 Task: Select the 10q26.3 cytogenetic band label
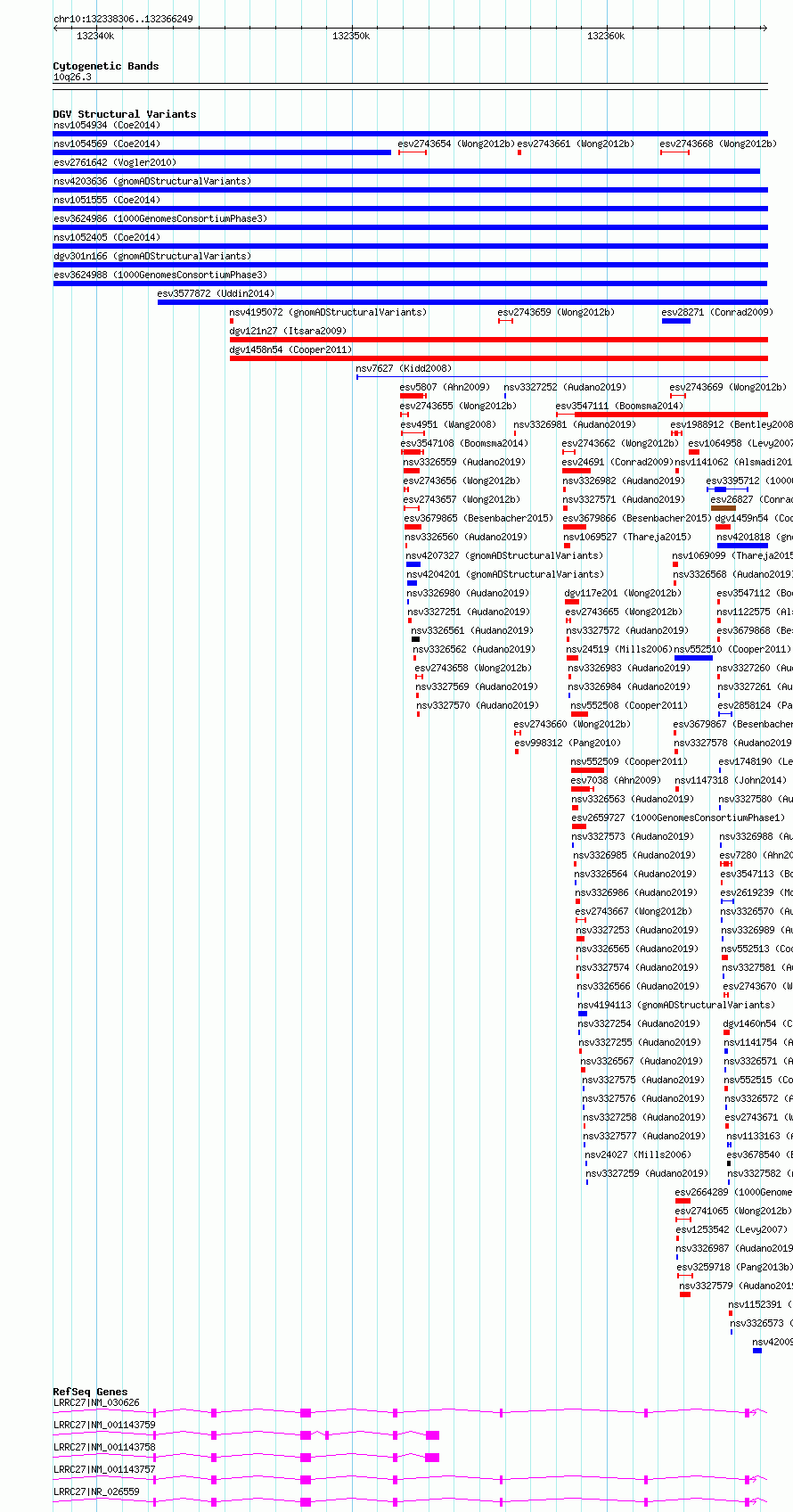(72, 77)
